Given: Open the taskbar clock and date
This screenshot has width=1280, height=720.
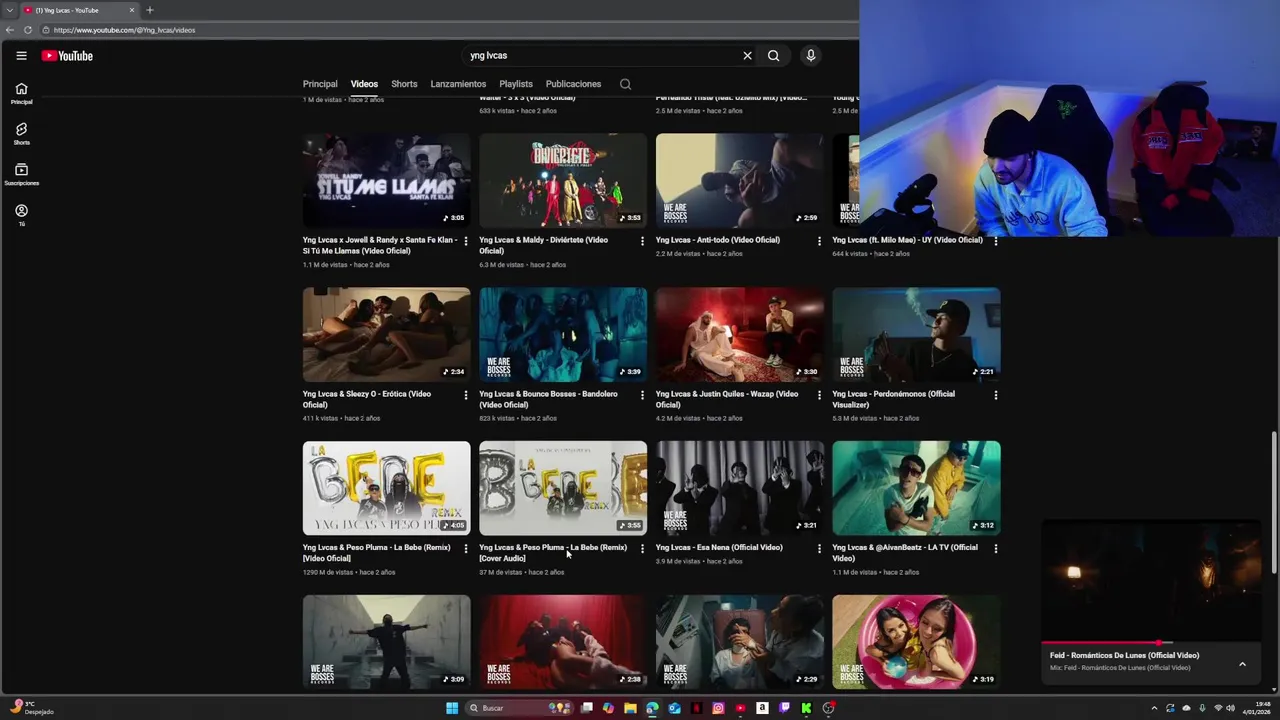Looking at the screenshot, I should point(1257,708).
